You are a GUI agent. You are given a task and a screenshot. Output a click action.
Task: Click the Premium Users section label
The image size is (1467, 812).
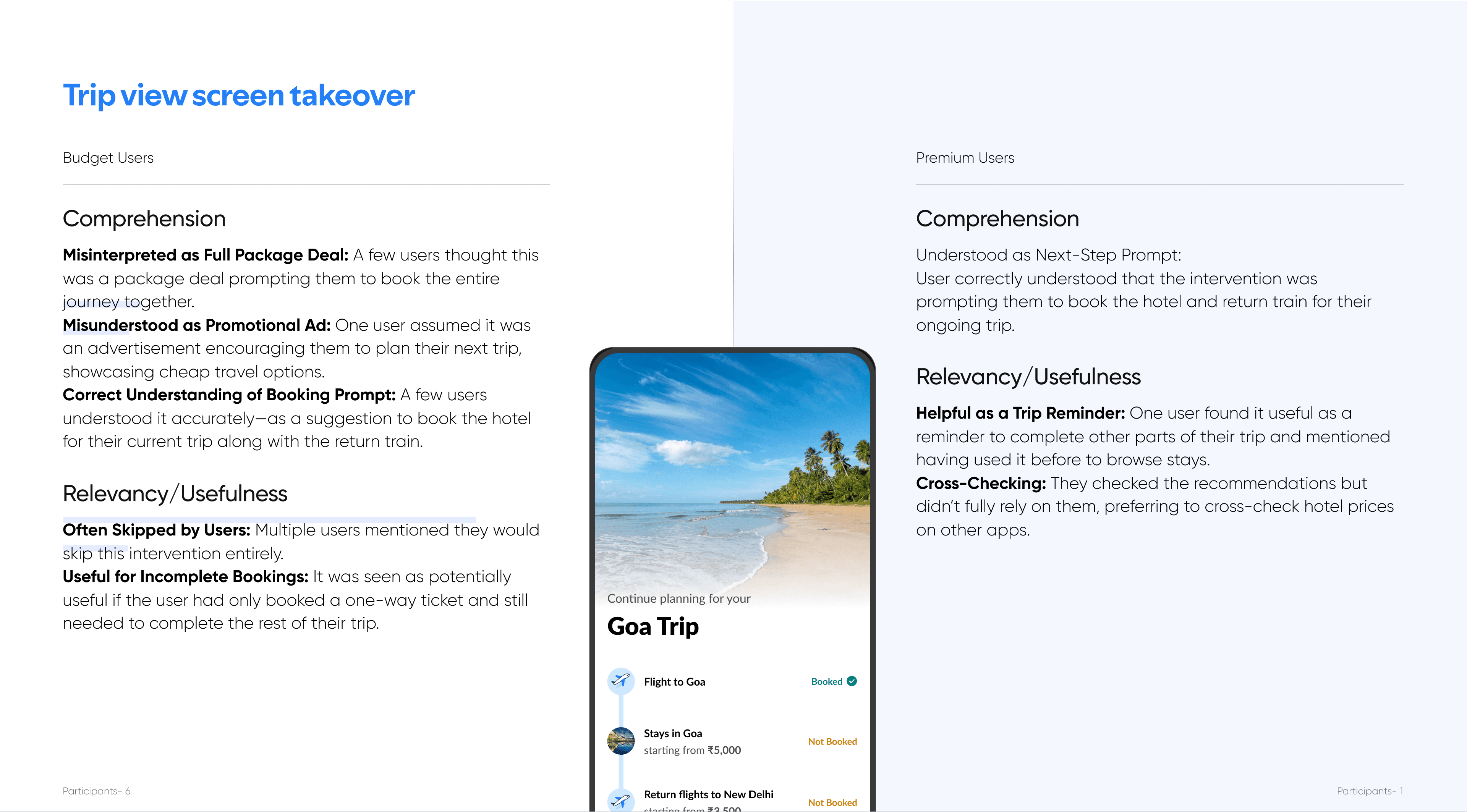[965, 158]
